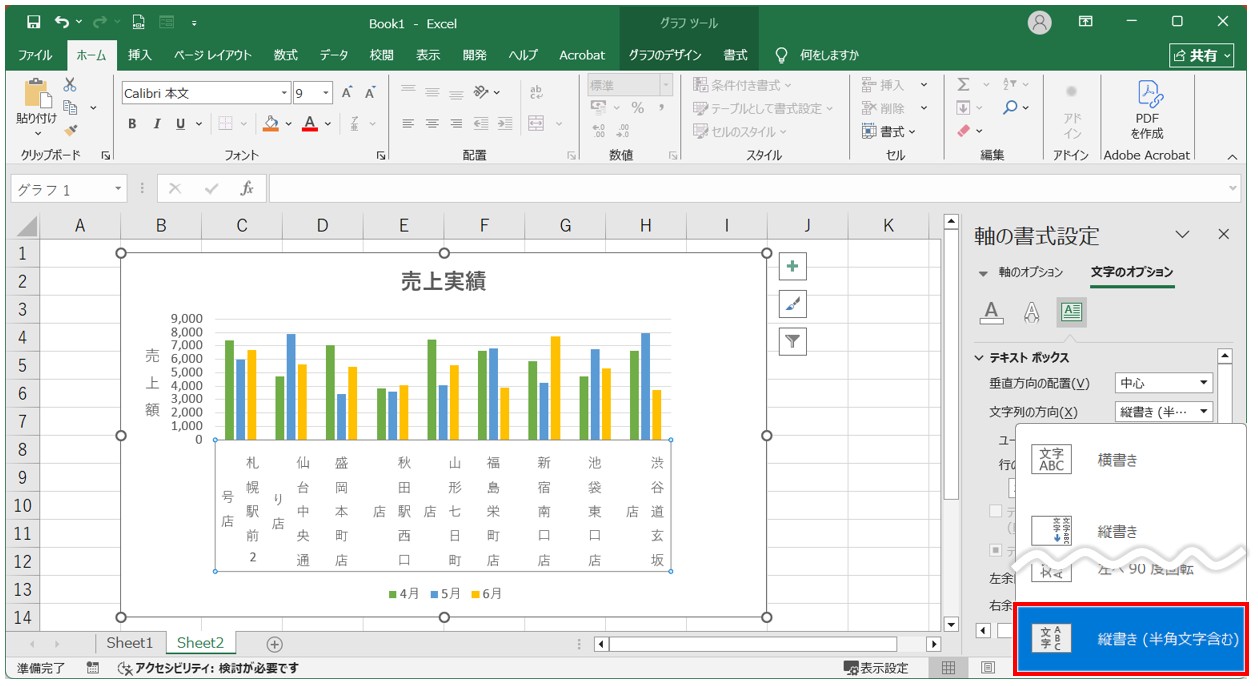Open Chart Styles brush button
Screen dimensions: 1258x686
tap(792, 304)
